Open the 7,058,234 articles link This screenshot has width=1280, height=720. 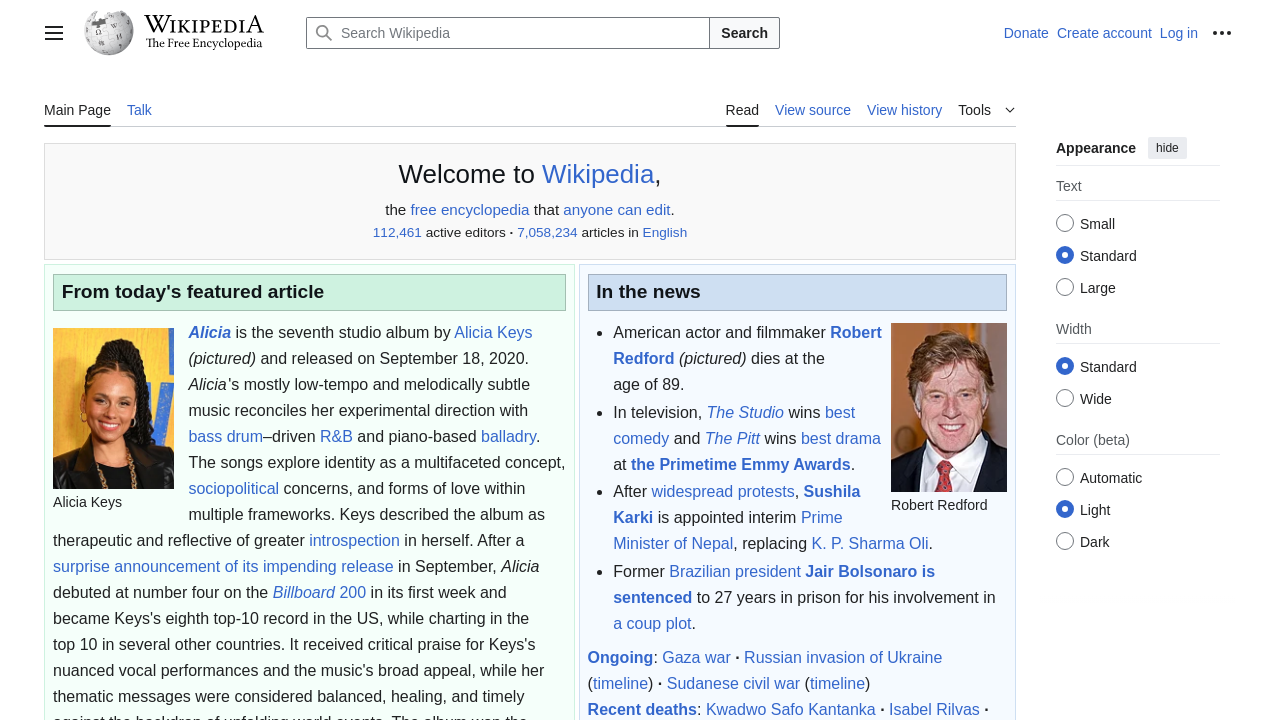(x=547, y=233)
